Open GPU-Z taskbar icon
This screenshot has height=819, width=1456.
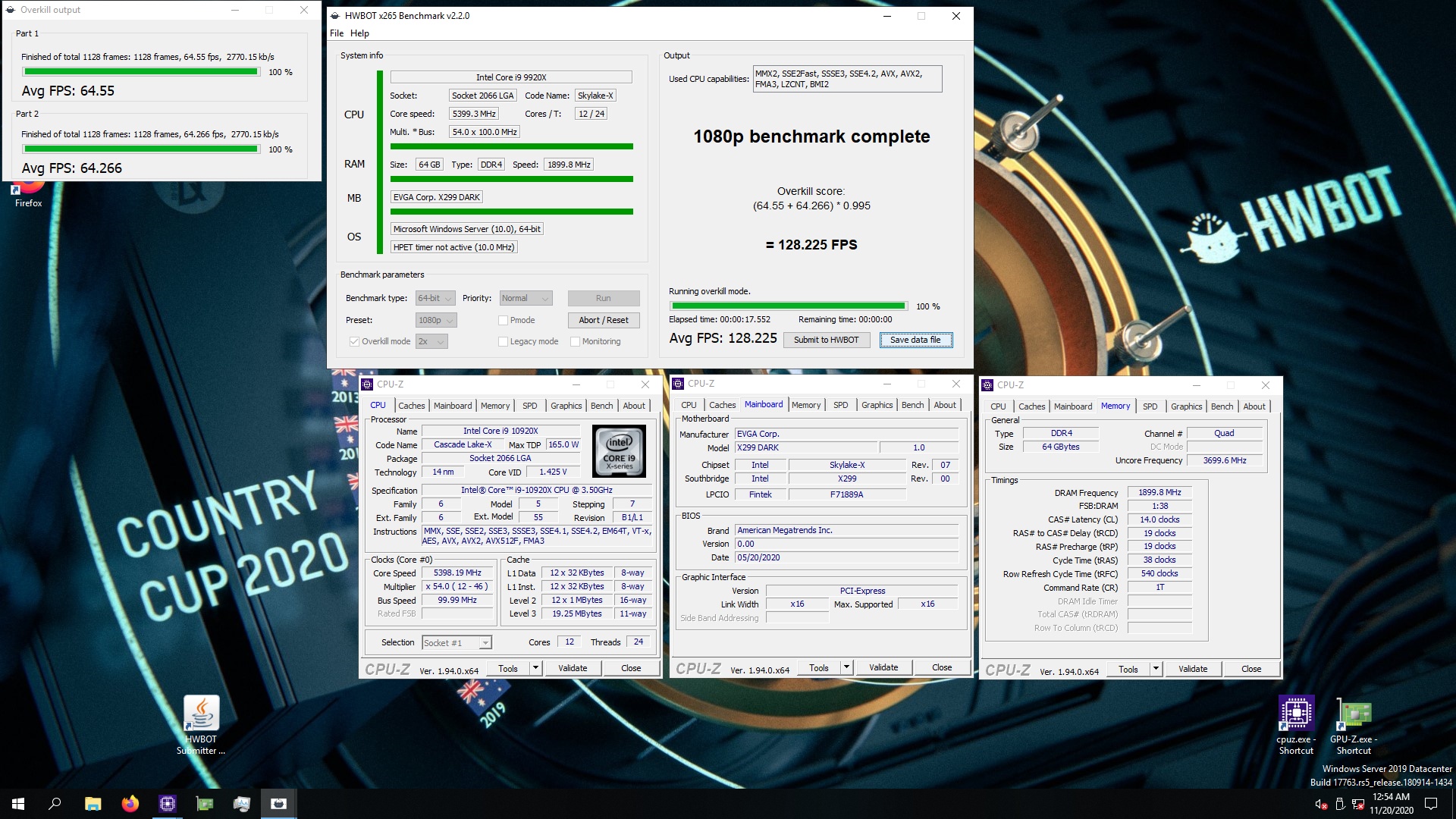204,804
